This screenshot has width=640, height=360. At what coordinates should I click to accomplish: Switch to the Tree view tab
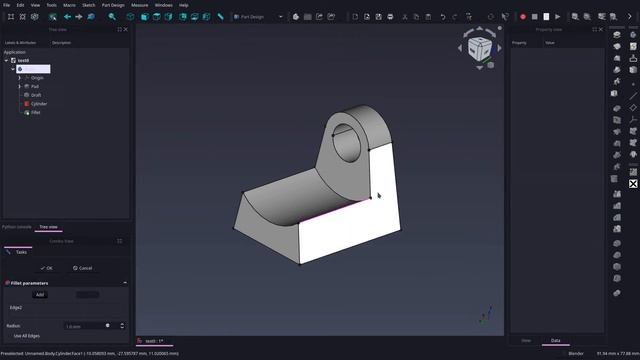[48, 227]
